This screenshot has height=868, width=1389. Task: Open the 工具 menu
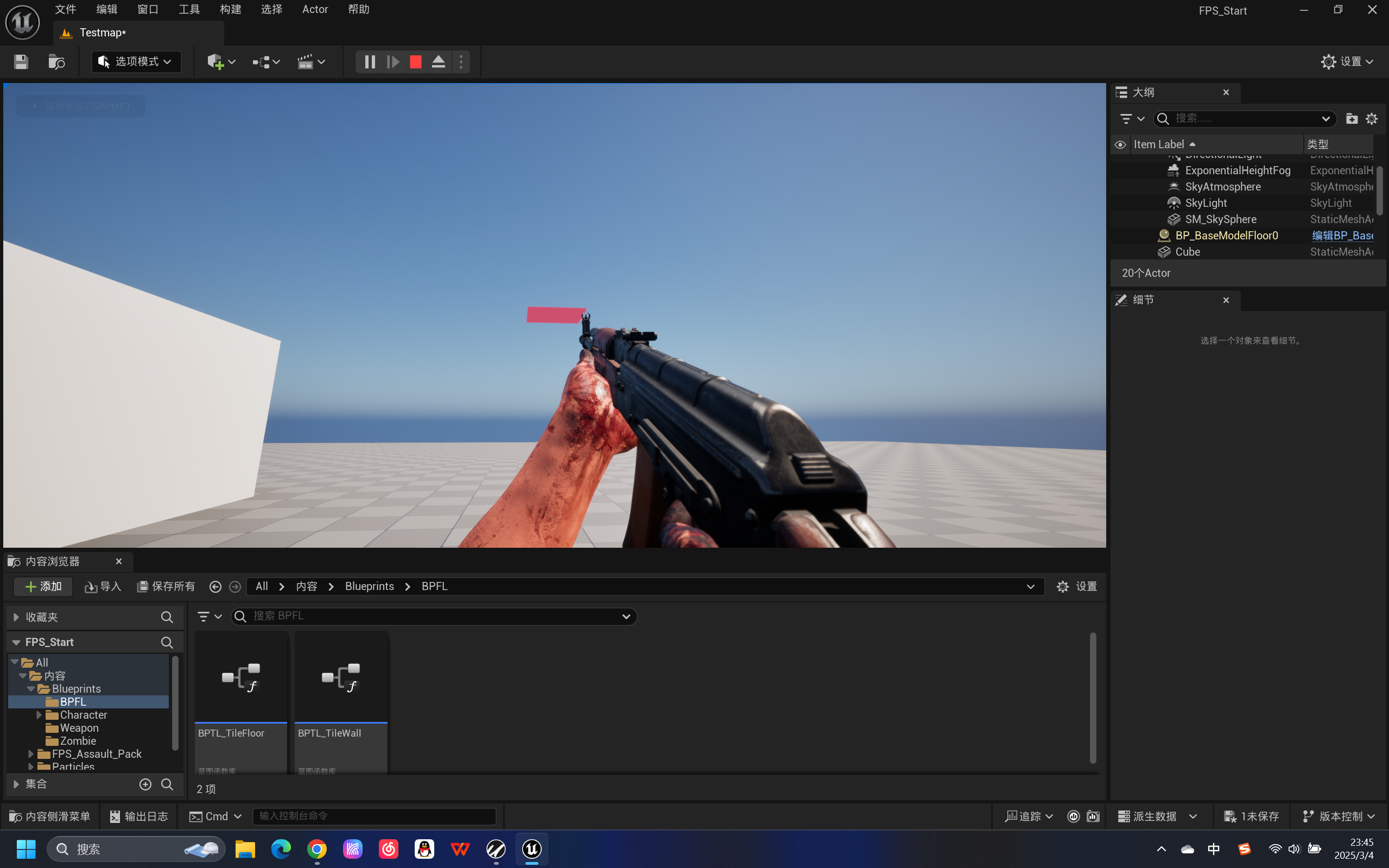(x=189, y=9)
